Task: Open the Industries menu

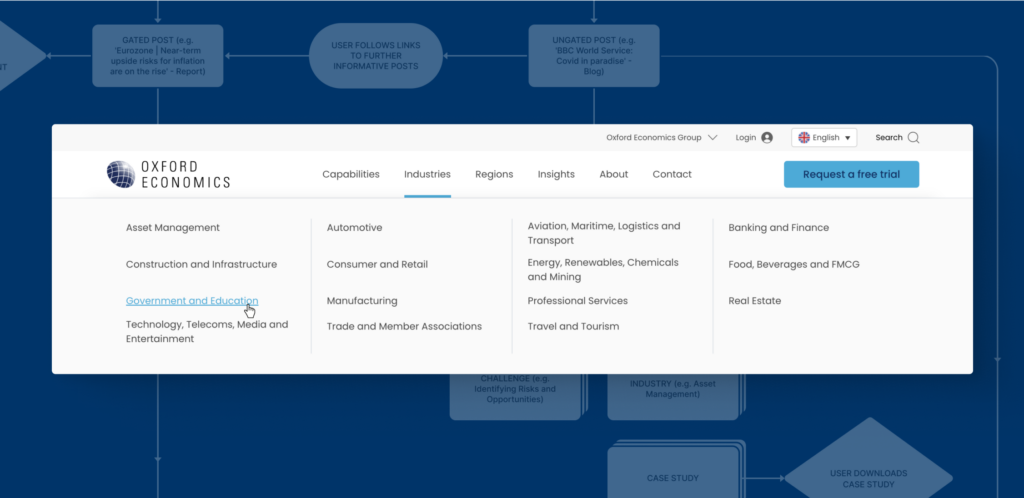Action: [427, 174]
